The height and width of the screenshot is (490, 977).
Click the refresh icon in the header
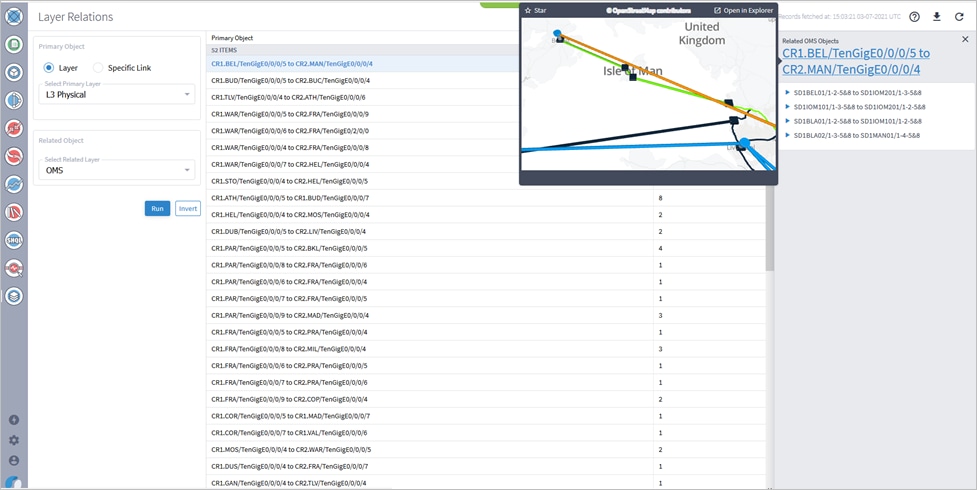(959, 17)
